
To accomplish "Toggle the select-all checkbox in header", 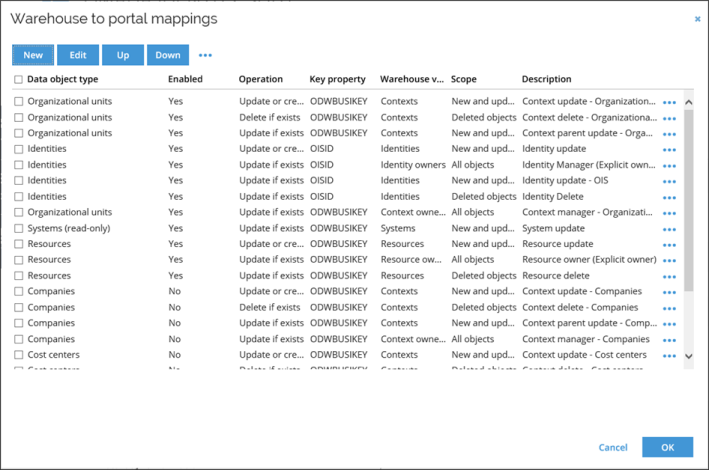I will 18,80.
